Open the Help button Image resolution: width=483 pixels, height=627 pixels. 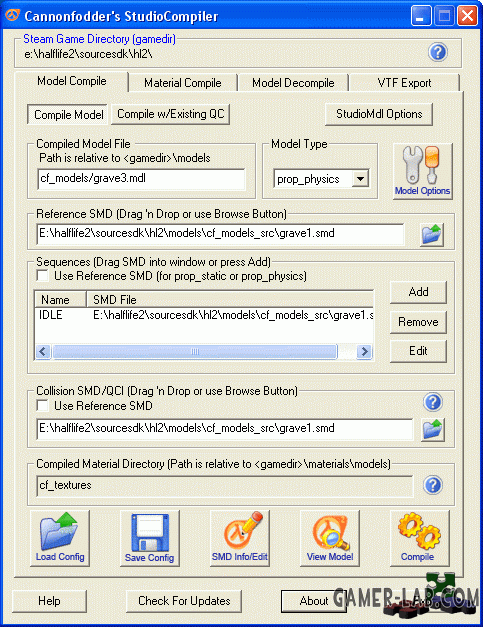click(x=50, y=601)
